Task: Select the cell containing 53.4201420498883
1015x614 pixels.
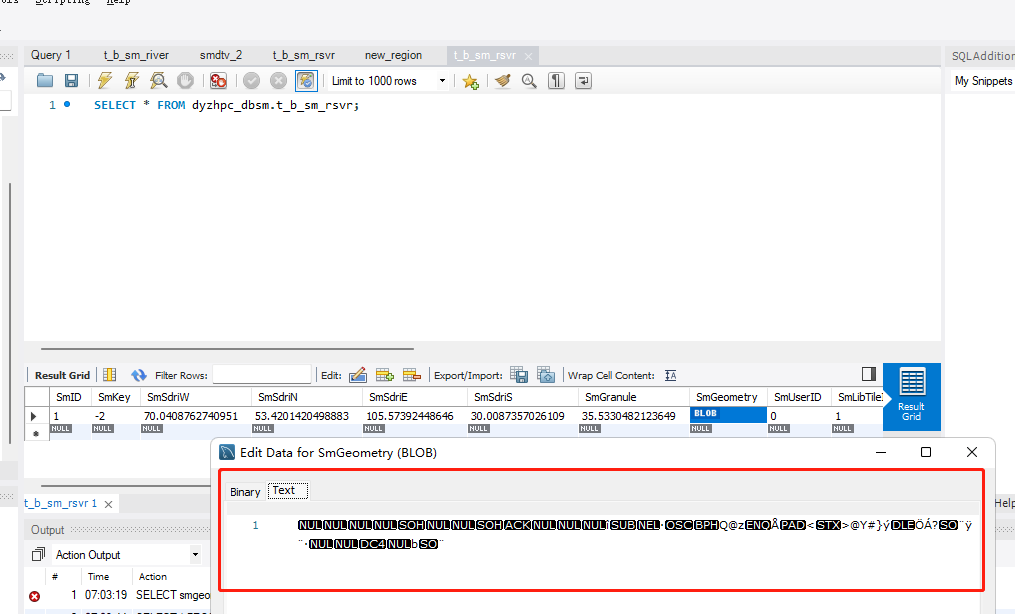Action: (307, 415)
